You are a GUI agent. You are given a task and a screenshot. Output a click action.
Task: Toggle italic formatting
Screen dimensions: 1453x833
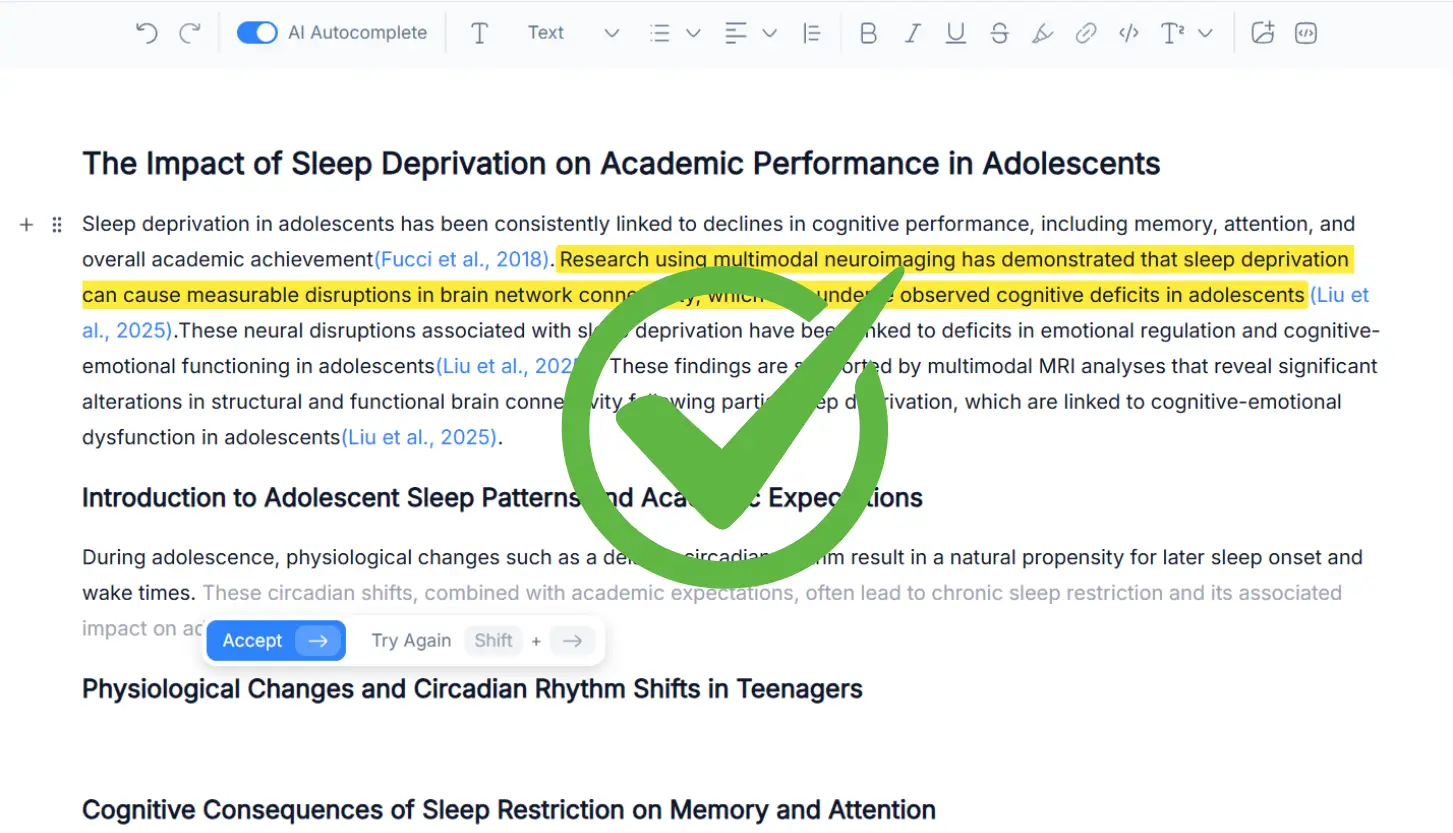coord(912,33)
